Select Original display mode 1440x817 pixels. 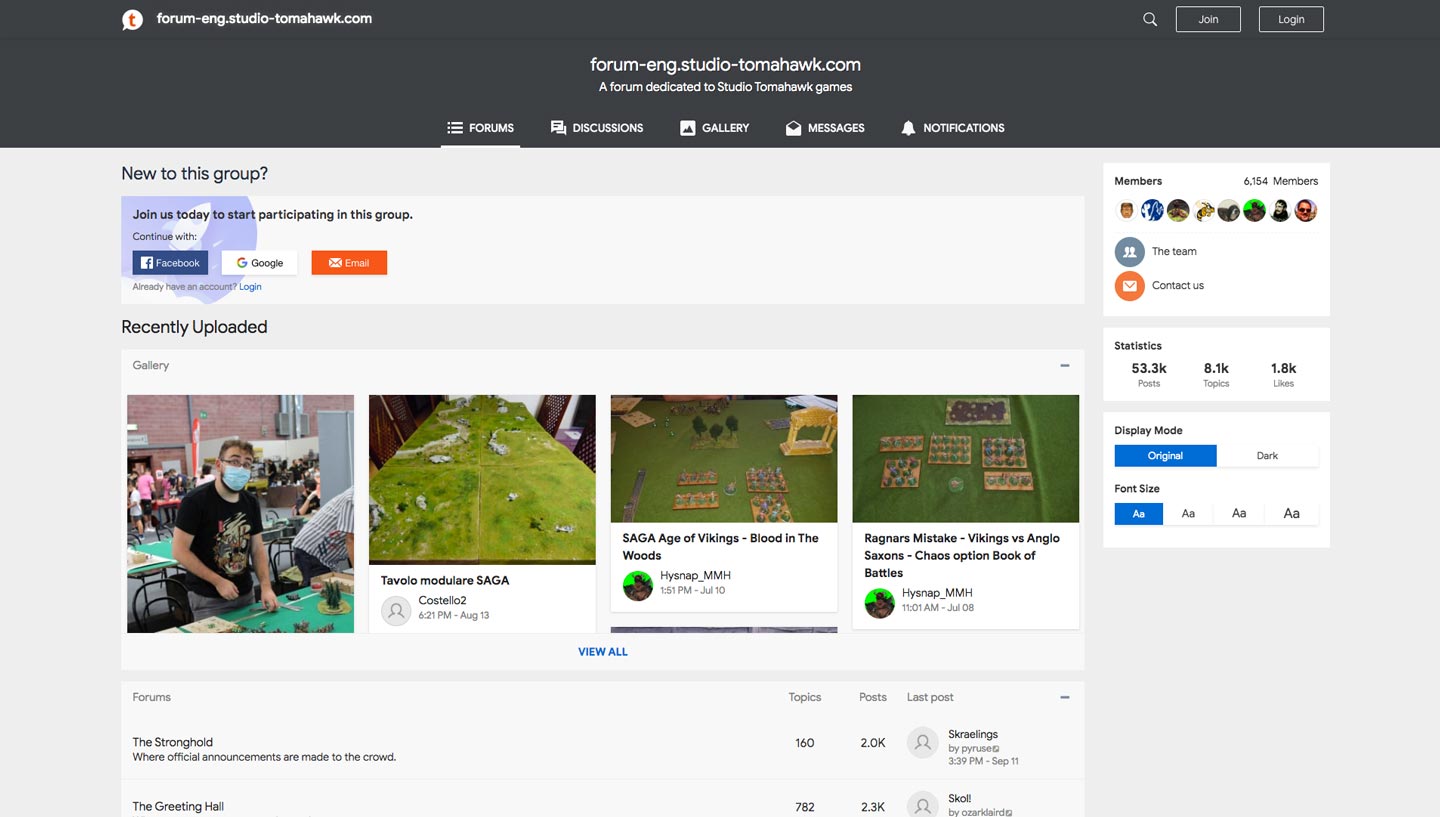coord(1165,456)
